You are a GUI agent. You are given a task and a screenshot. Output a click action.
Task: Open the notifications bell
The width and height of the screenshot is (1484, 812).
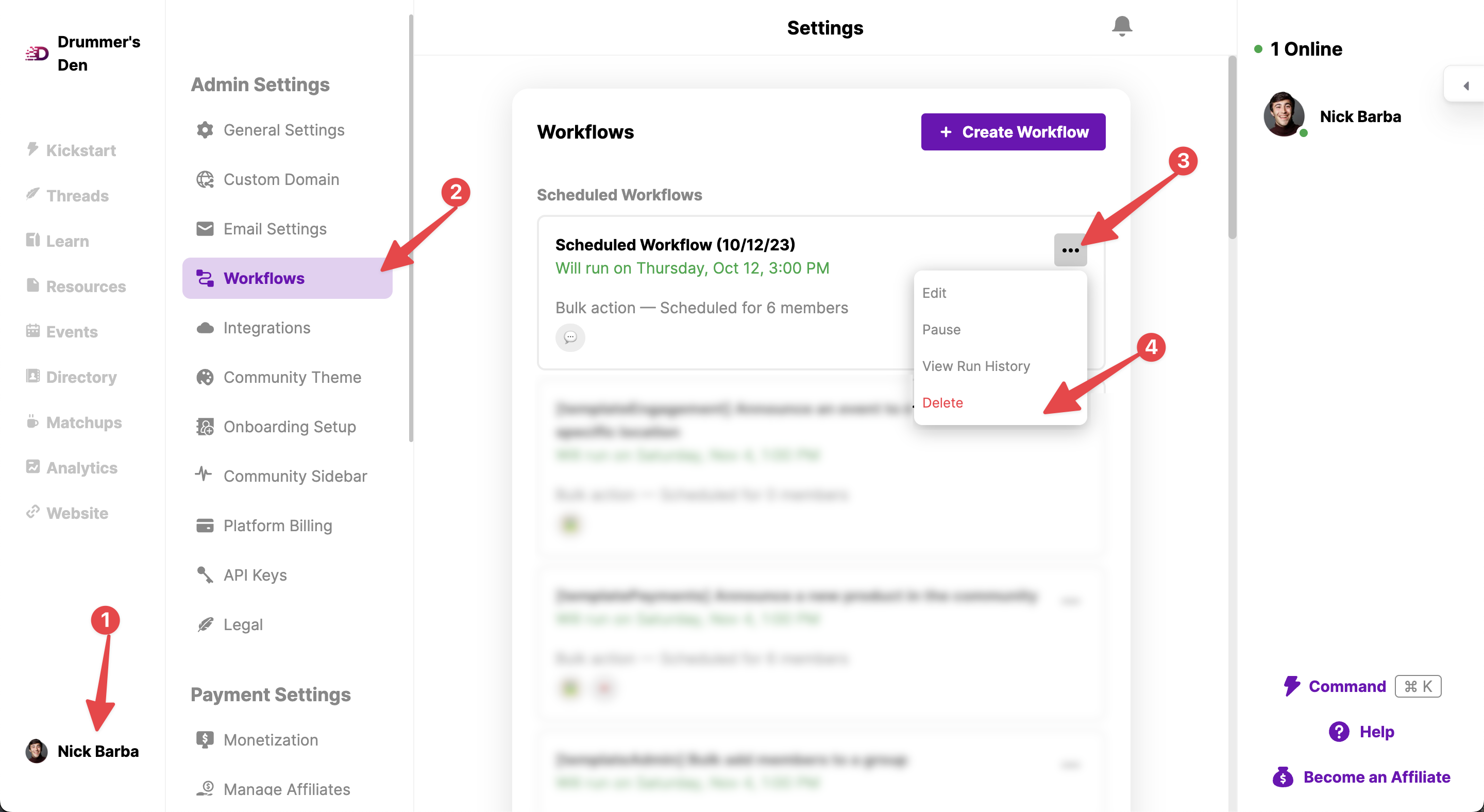coord(1122,26)
